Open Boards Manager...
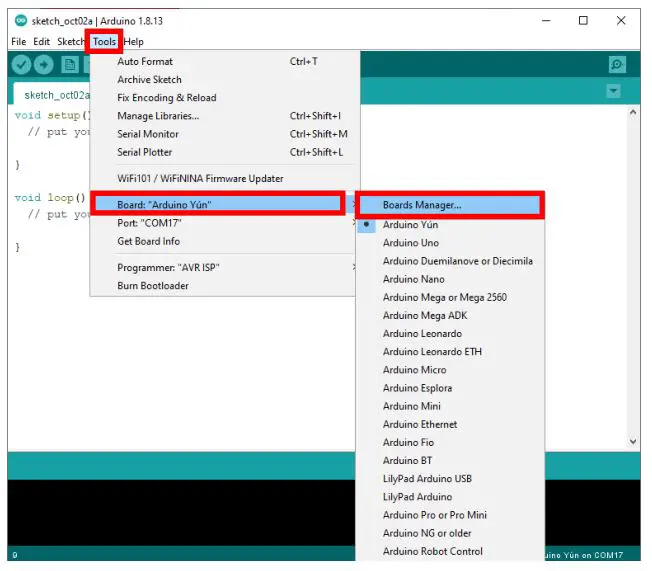The image size is (652, 571). (x=450, y=205)
